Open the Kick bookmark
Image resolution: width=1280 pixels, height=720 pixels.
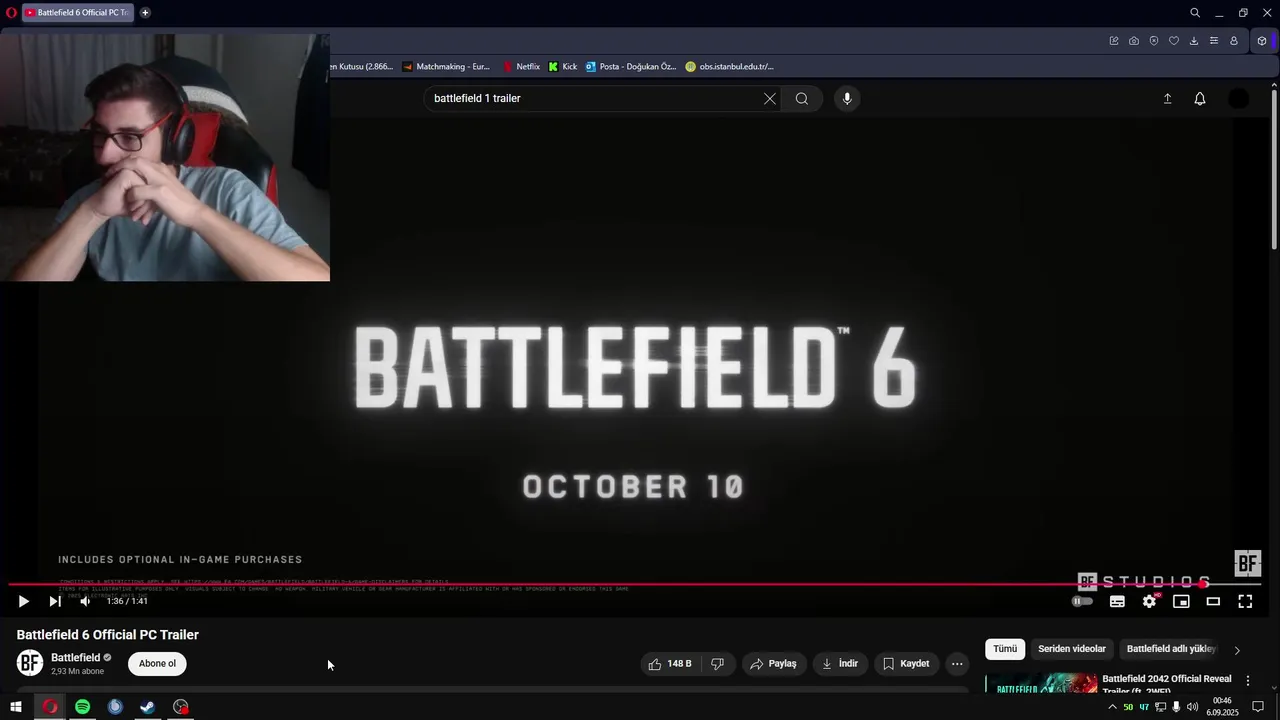[x=563, y=67]
